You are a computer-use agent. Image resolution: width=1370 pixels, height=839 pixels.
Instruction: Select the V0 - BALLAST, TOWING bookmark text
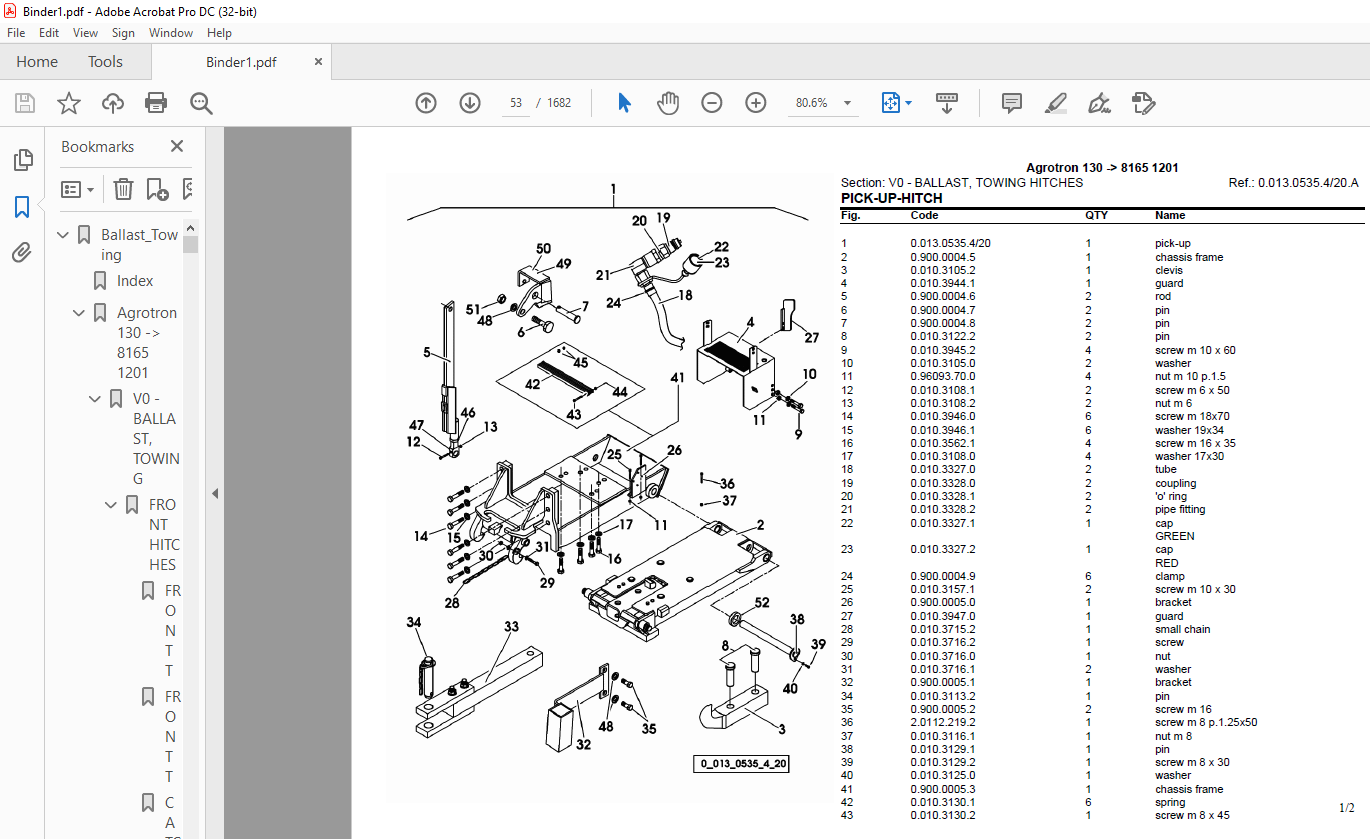(x=156, y=439)
